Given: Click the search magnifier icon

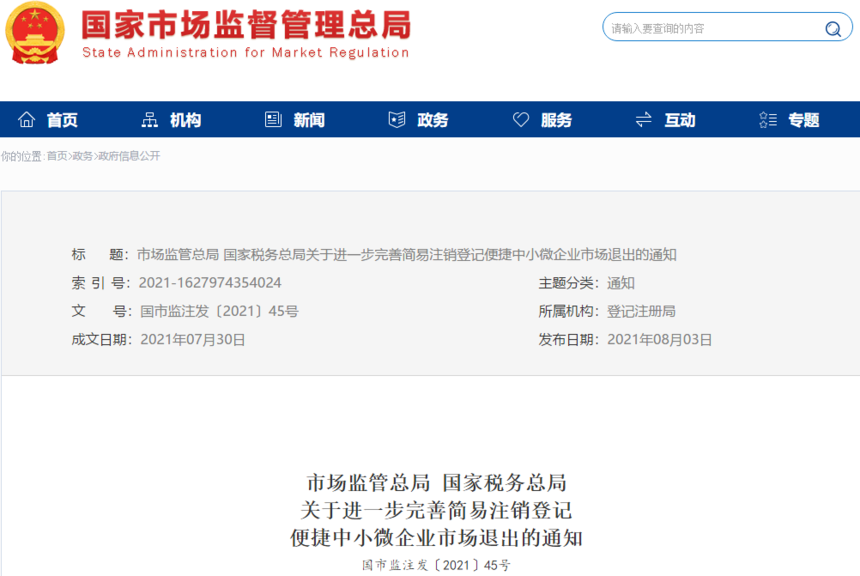Looking at the screenshot, I should [x=833, y=27].
